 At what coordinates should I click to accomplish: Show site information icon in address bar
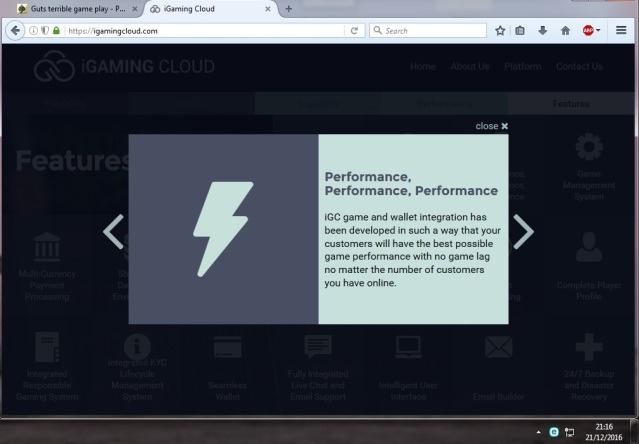(x=33, y=31)
